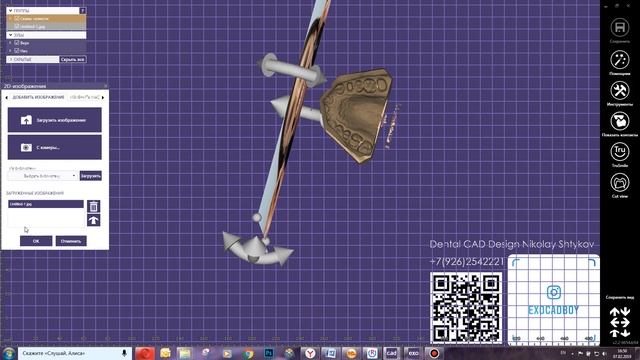Click the right tab scroll arrow
640x360 pixels.
pos(103,97)
